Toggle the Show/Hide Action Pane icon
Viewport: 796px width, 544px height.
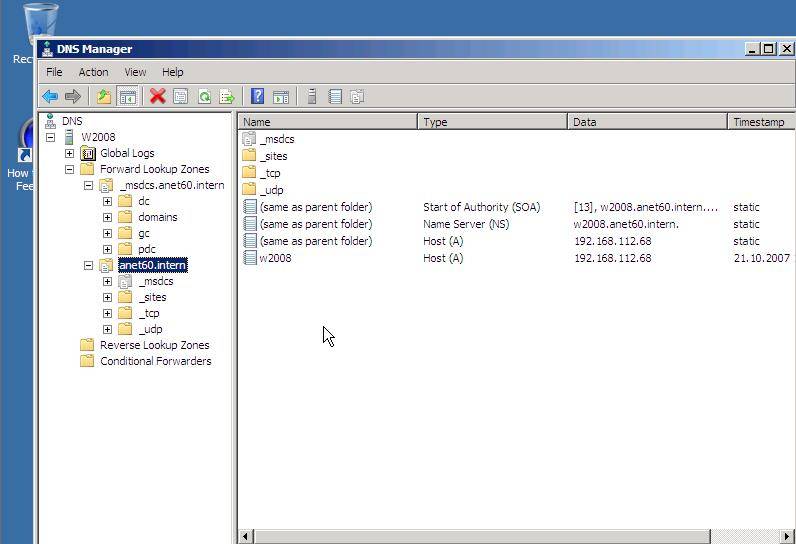pos(281,96)
